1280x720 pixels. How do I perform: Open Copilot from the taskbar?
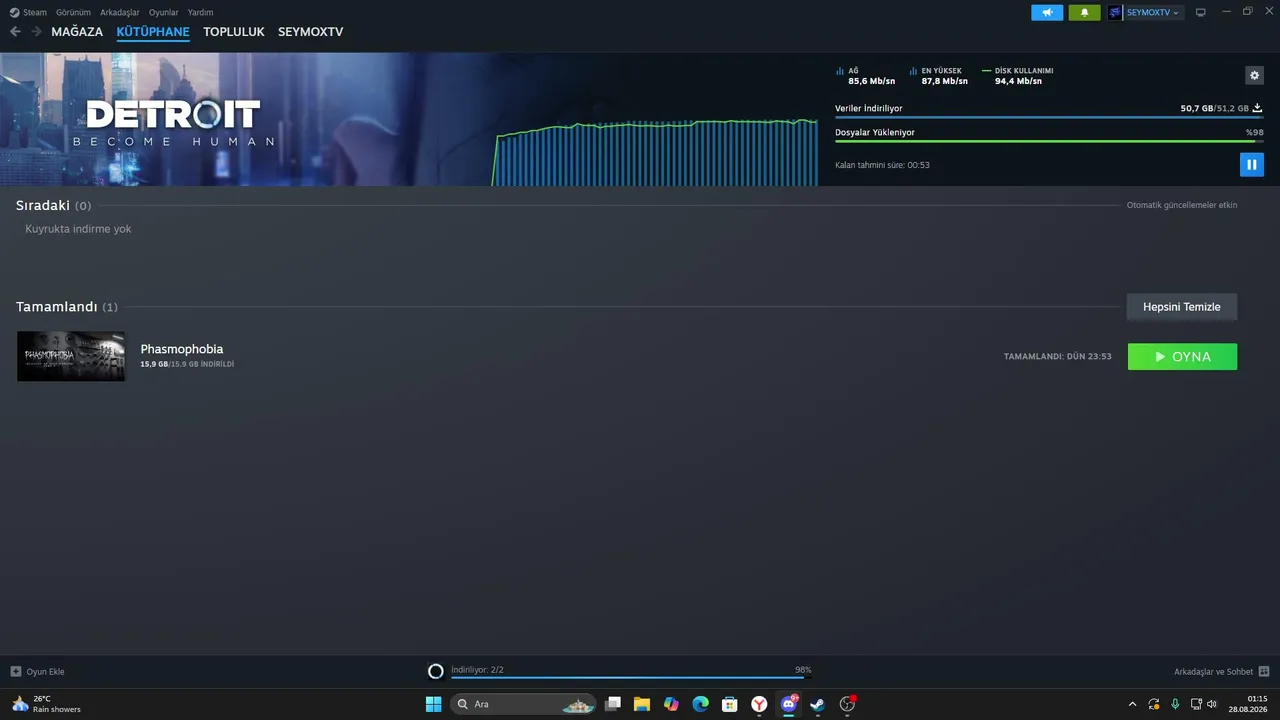[x=671, y=704]
